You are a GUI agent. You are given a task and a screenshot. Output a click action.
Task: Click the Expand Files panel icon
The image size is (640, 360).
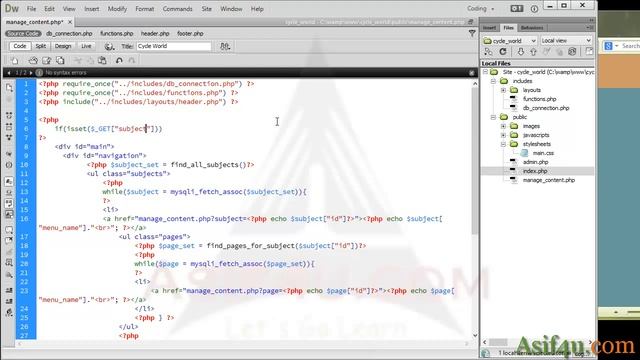(x=589, y=51)
